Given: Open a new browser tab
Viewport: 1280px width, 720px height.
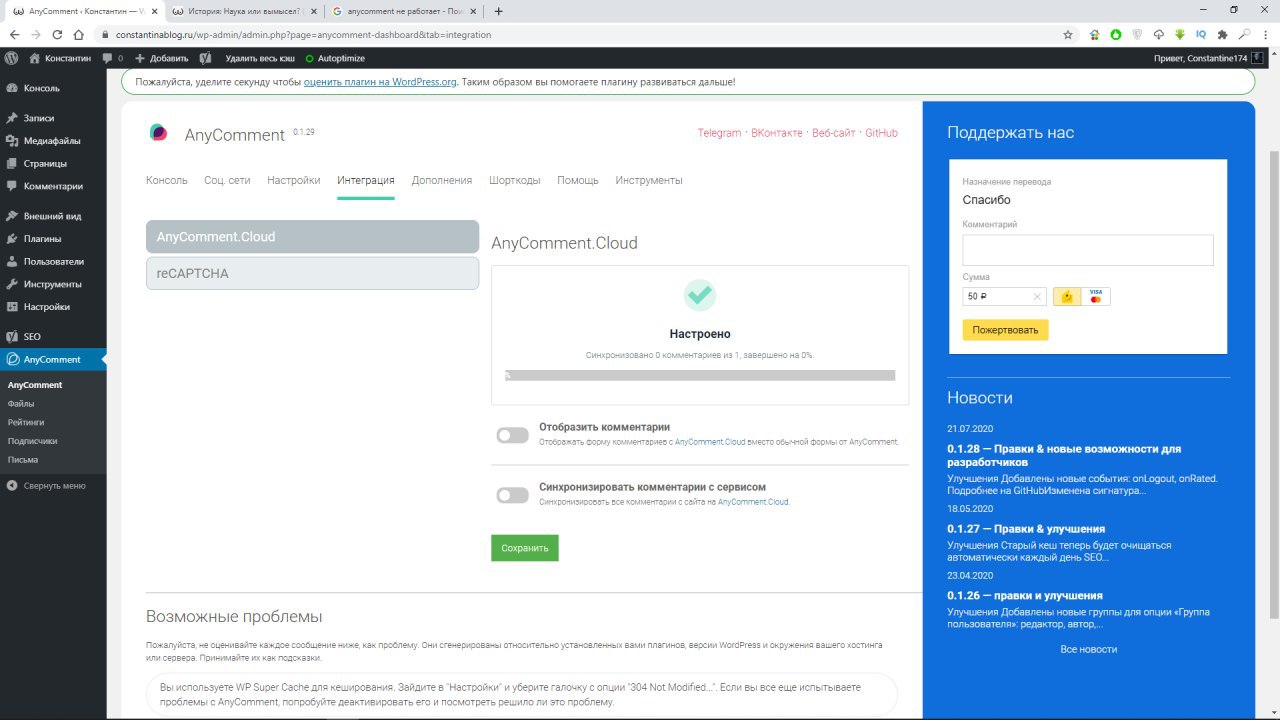Looking at the screenshot, I should point(499,11).
